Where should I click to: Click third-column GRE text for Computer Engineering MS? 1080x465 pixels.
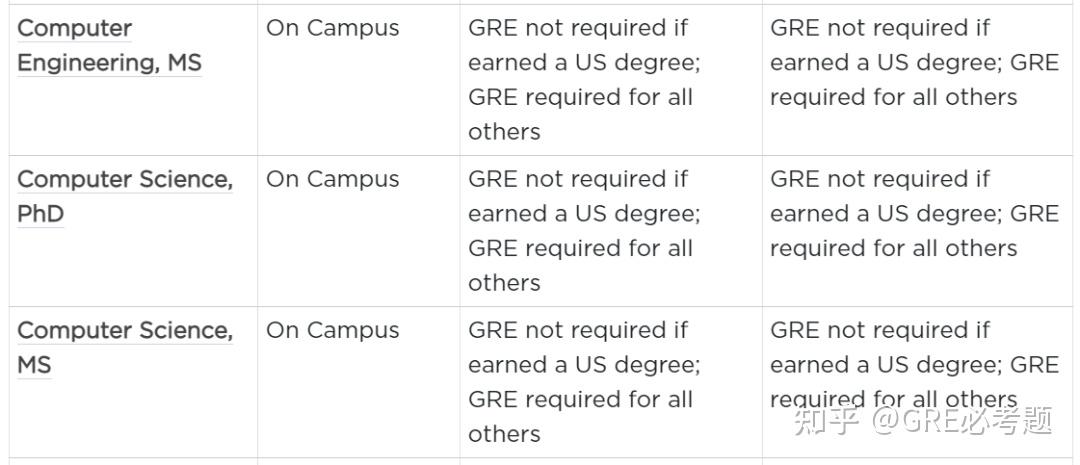coord(583,80)
